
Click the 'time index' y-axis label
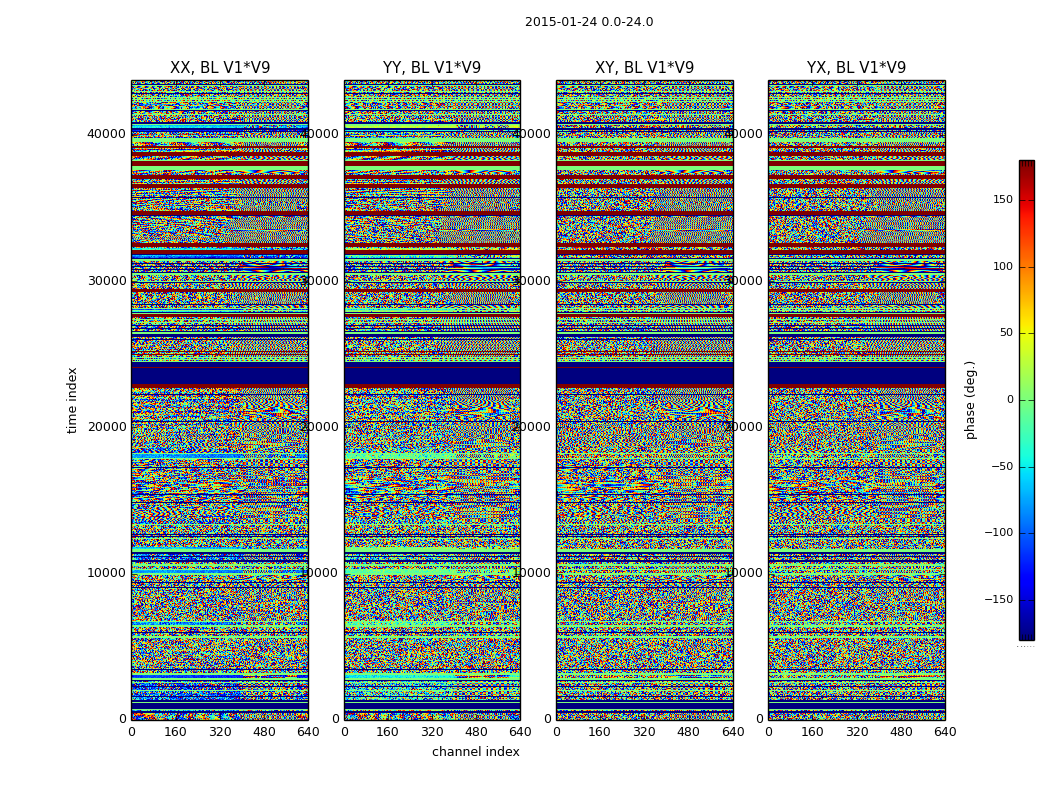point(72,400)
